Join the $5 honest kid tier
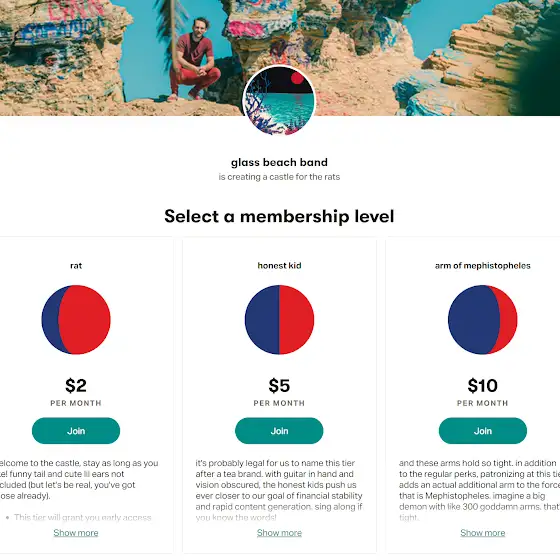The image size is (560, 560). 279,431
